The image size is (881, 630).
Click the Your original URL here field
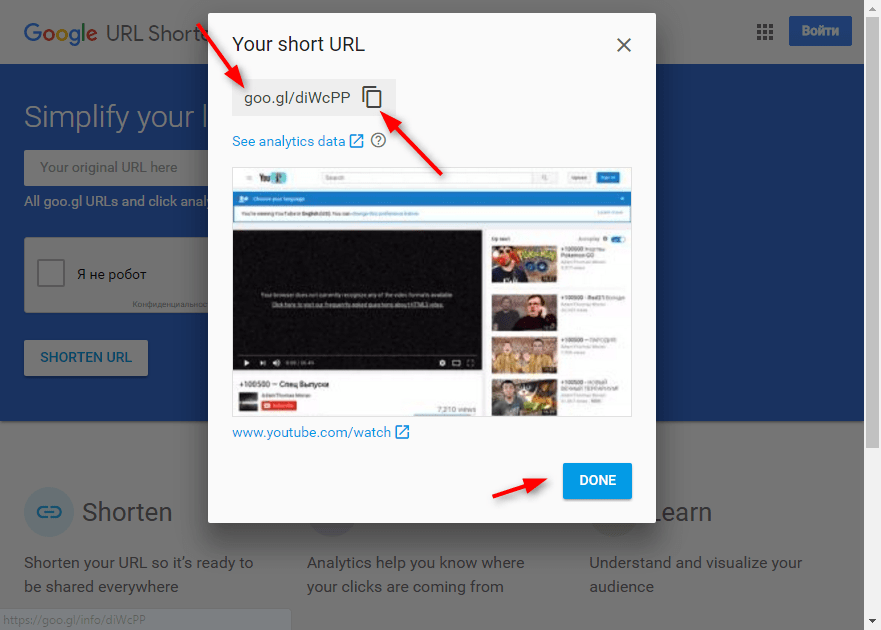tap(116, 167)
